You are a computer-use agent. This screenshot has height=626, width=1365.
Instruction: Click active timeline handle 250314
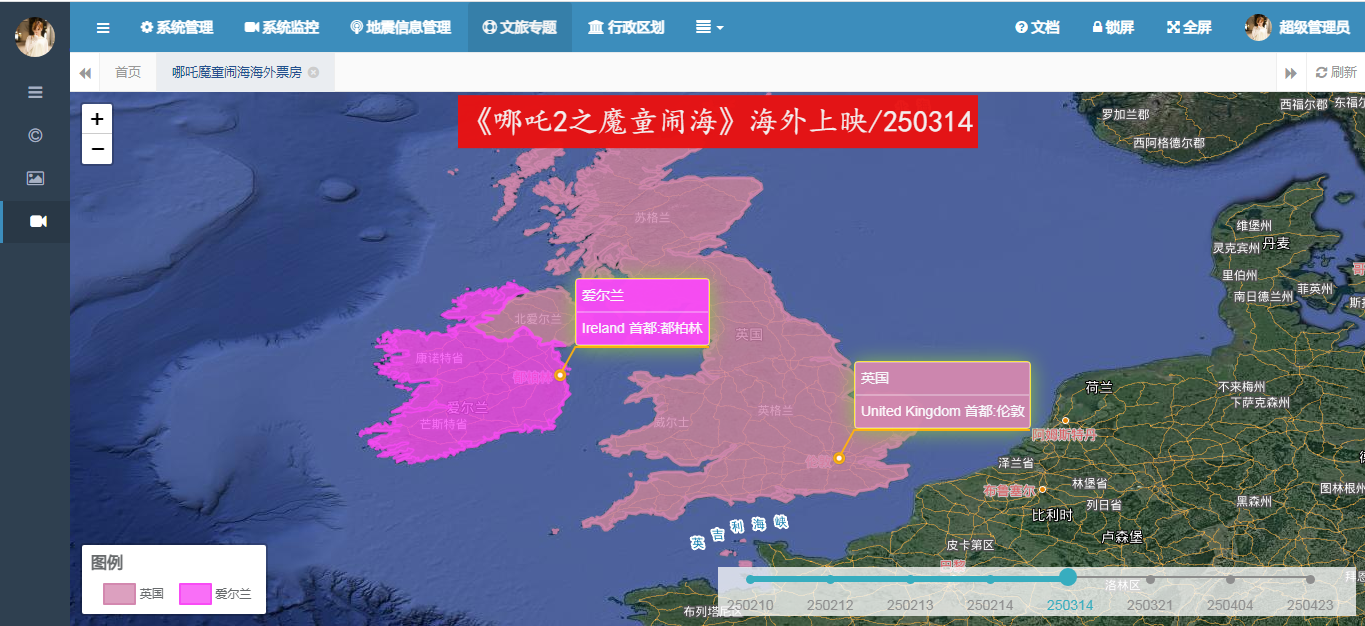(1068, 577)
